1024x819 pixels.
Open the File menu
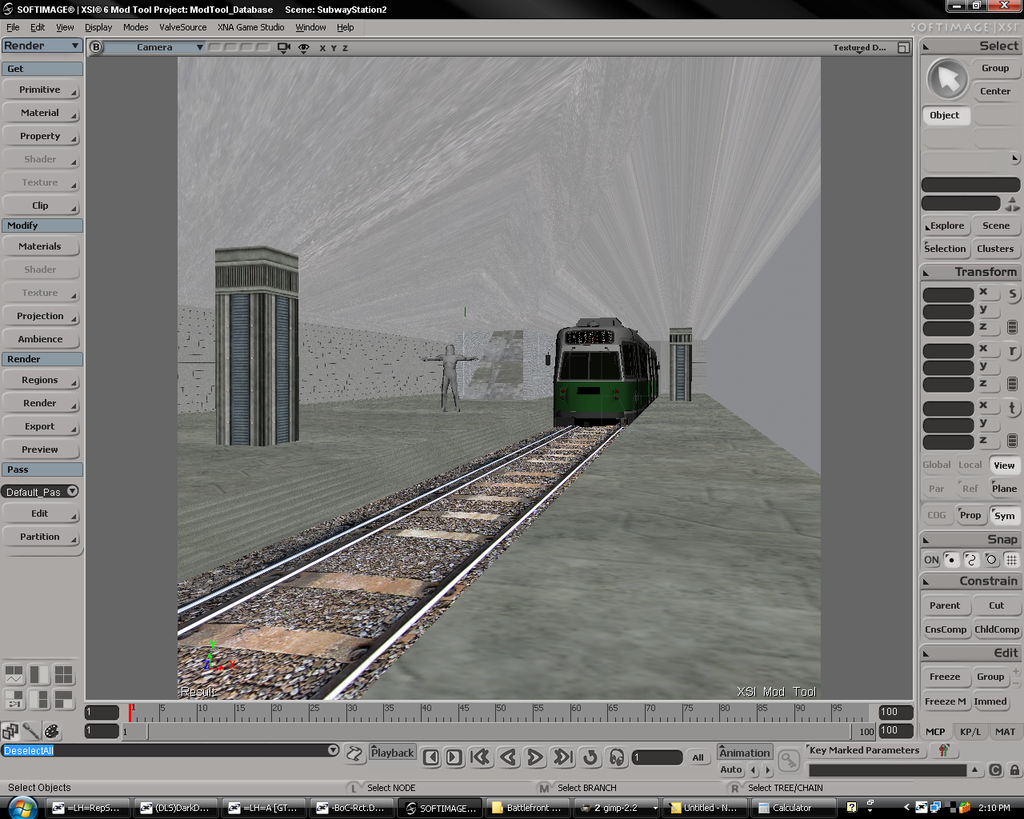(13, 27)
